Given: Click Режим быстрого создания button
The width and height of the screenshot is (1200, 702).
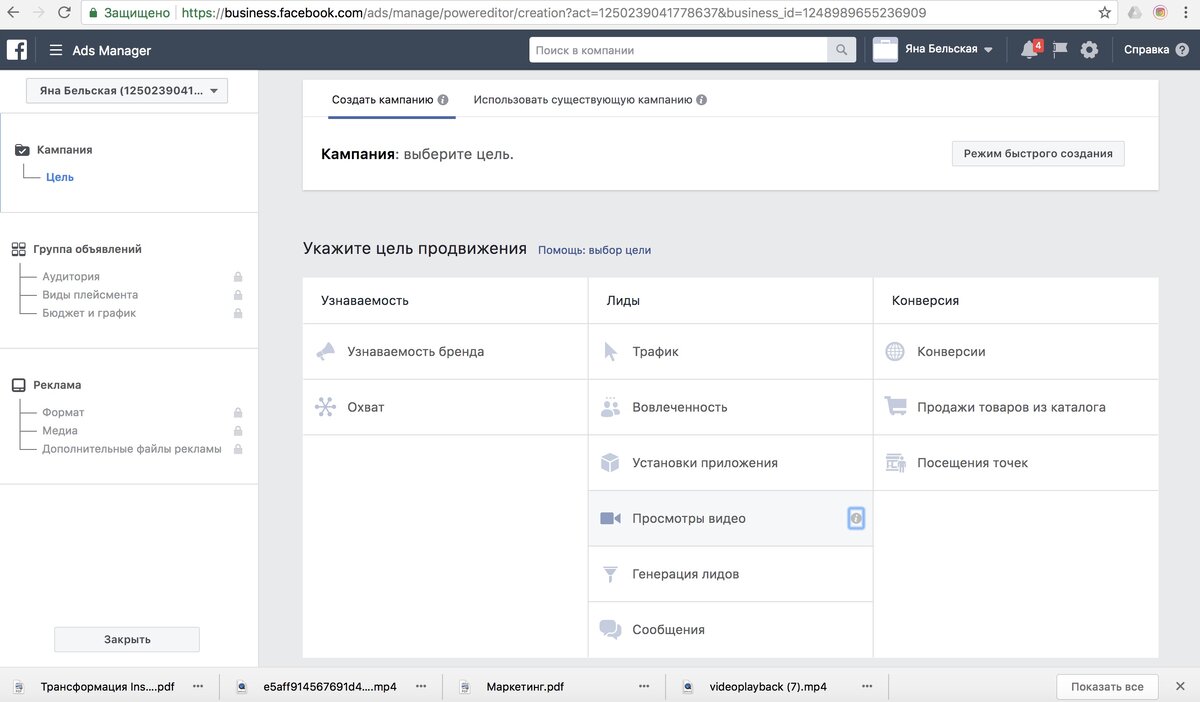Looking at the screenshot, I should pos(1038,154).
